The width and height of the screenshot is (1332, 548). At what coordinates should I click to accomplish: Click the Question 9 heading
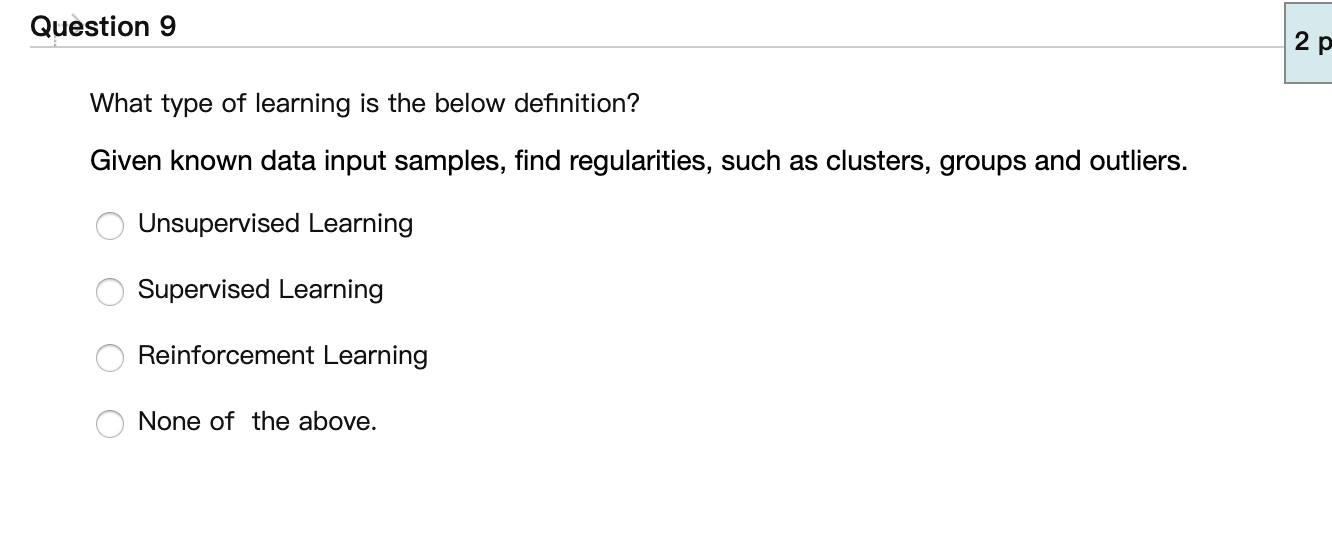pos(103,27)
